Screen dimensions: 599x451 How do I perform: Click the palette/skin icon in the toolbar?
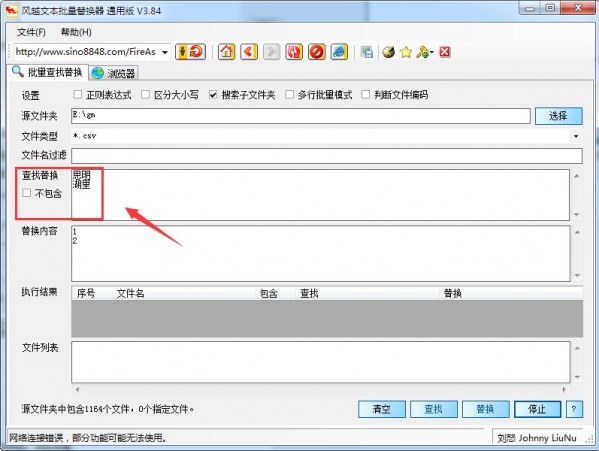(x=389, y=52)
